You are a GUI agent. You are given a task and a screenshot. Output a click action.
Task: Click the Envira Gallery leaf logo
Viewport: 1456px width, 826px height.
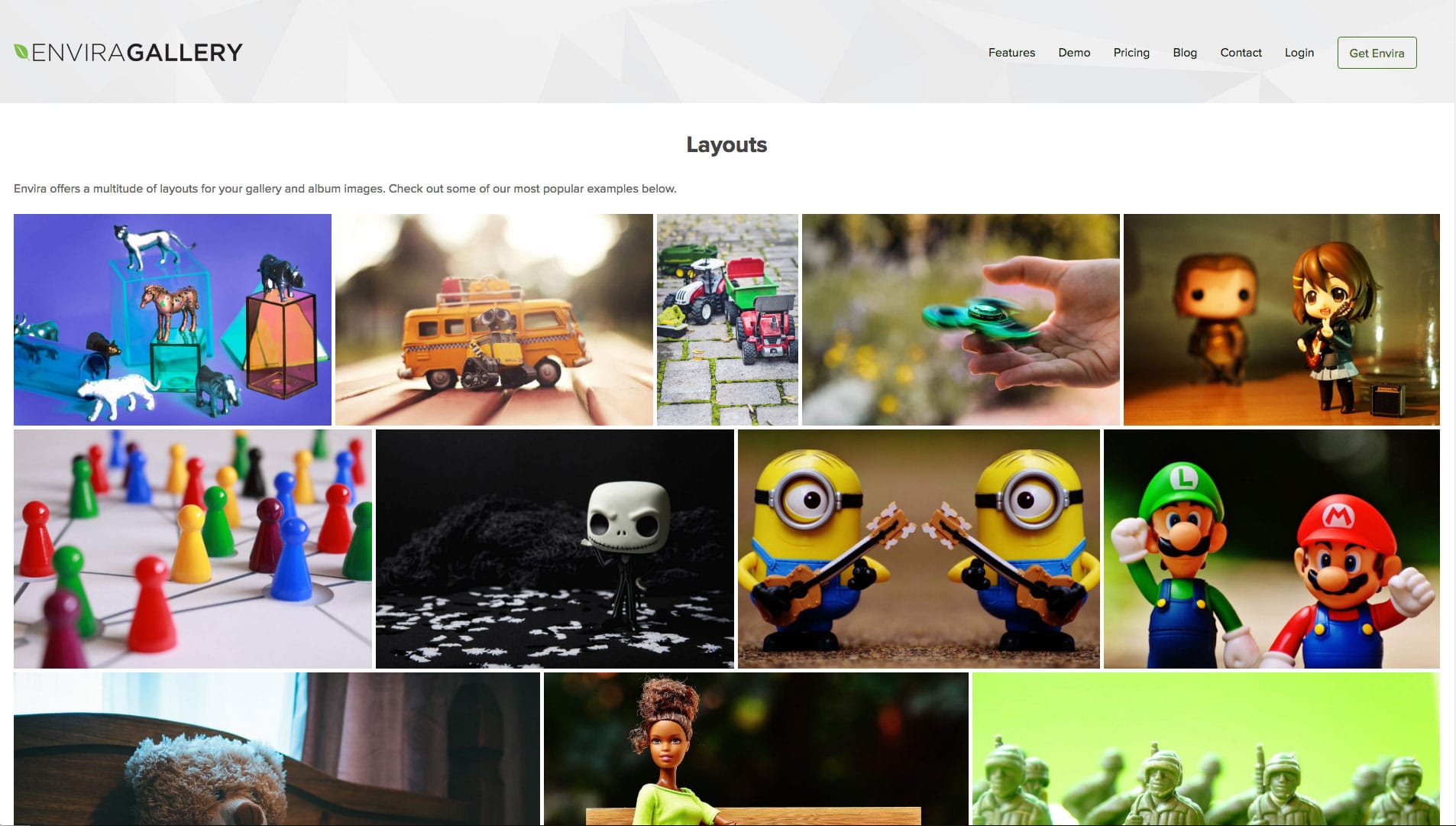tap(128, 53)
